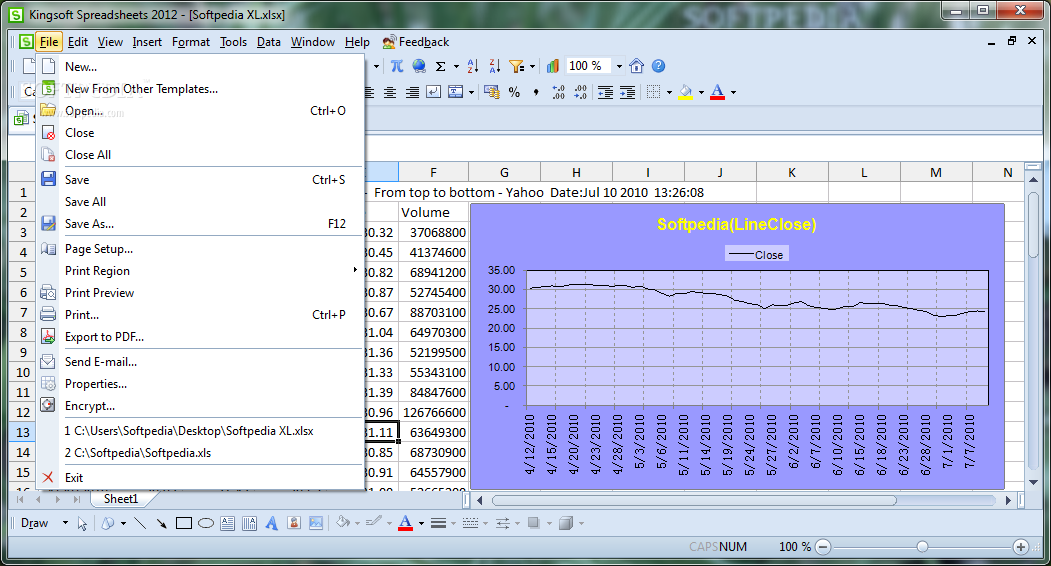Insert a vertical text box
This screenshot has height=566, width=1051.
tap(249, 523)
